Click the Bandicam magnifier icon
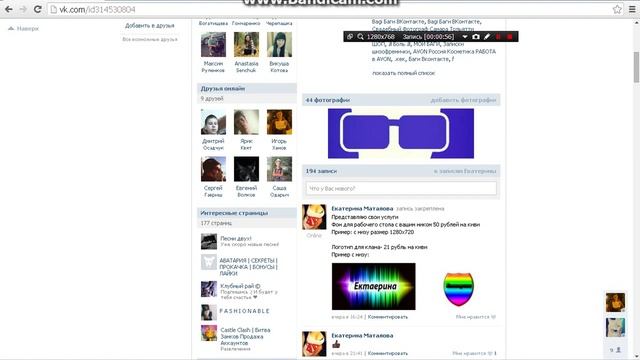This screenshot has height=360, width=640. 360,37
